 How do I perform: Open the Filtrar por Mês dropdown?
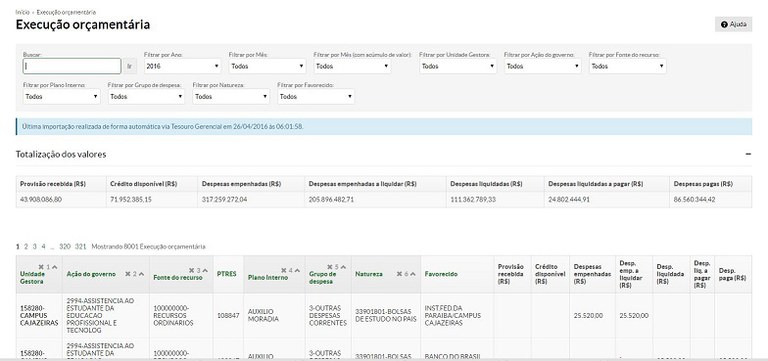coord(267,66)
